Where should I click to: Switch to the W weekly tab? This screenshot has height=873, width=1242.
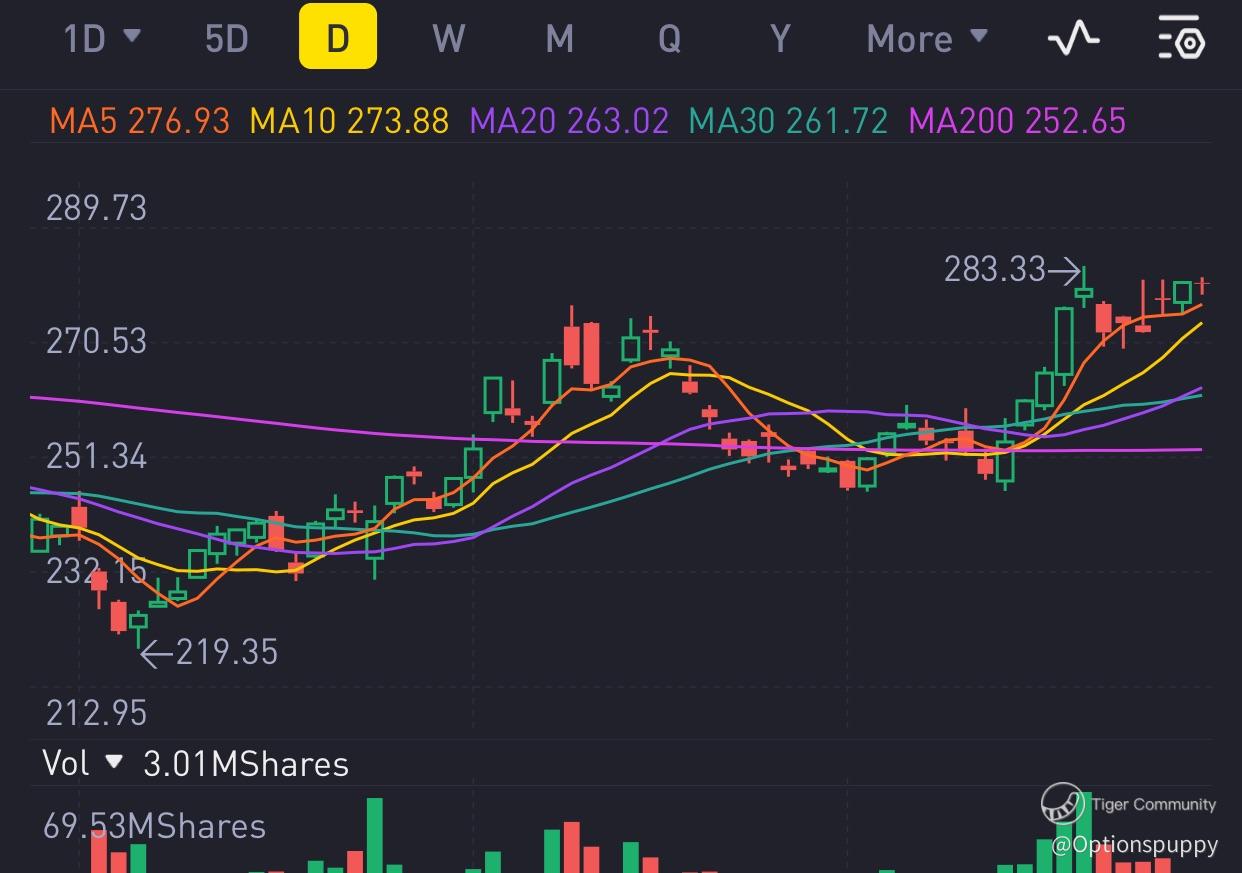449,39
